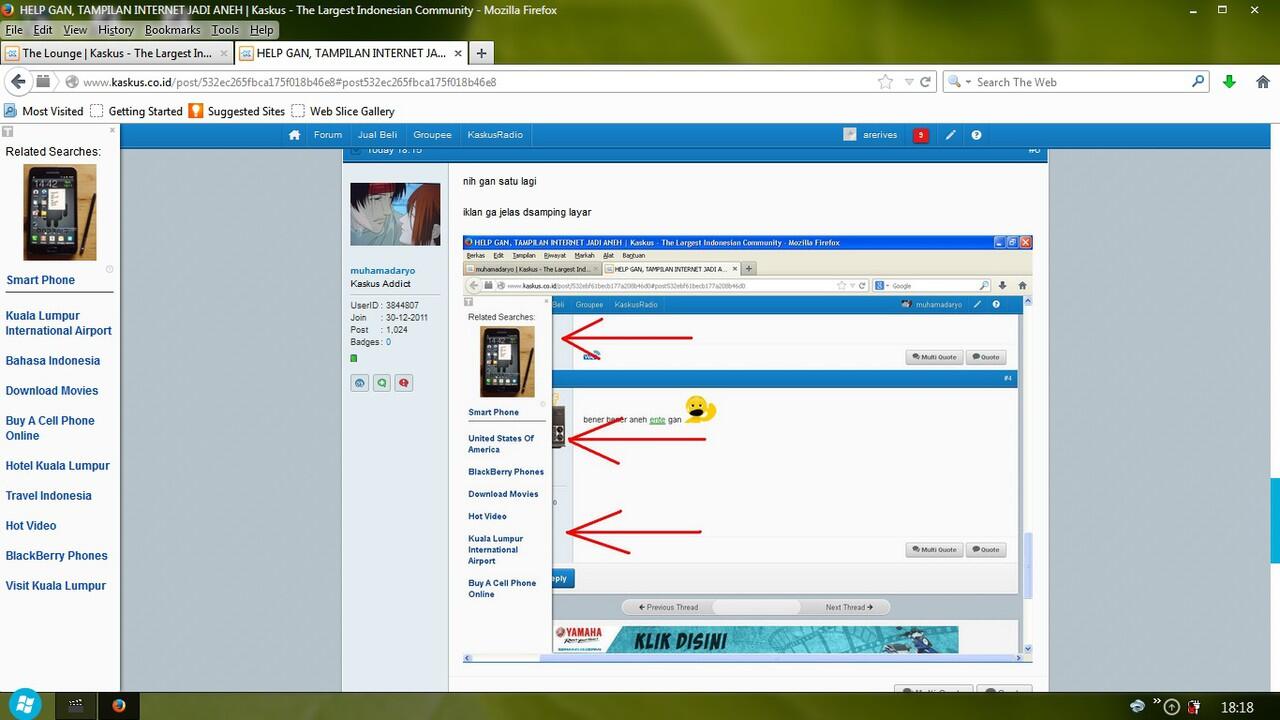Click the arerives profile avatar in navbar
1280x720 pixels.
850,135
